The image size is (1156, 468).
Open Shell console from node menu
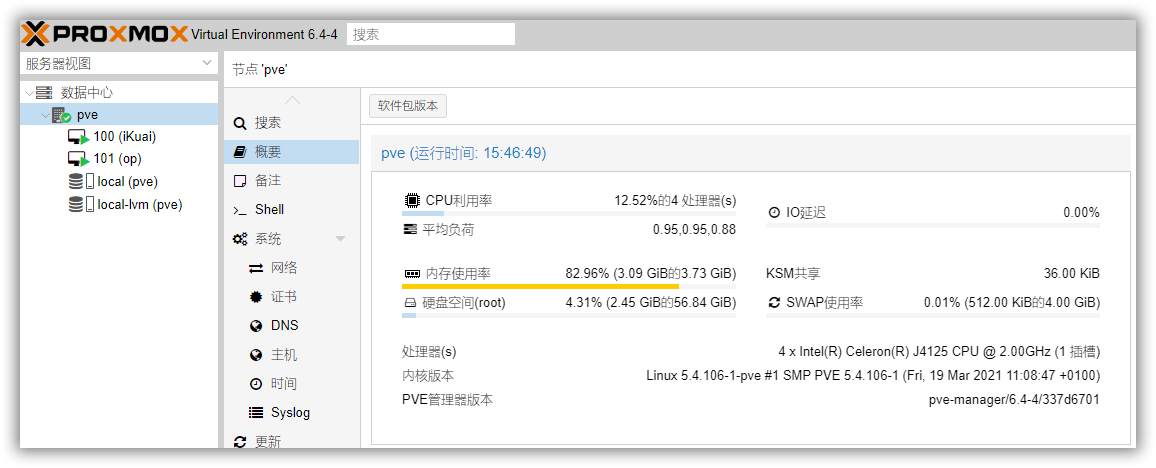[x=269, y=210]
